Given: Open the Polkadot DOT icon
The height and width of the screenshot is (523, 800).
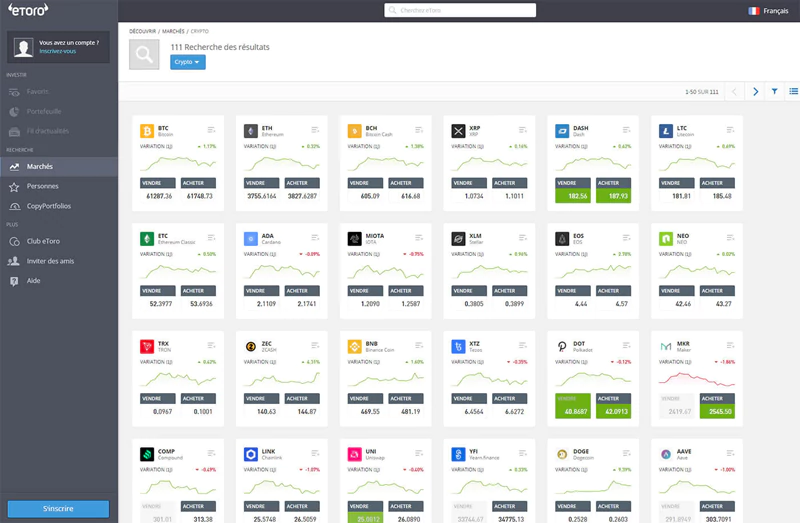Looking at the screenshot, I should click(x=562, y=346).
